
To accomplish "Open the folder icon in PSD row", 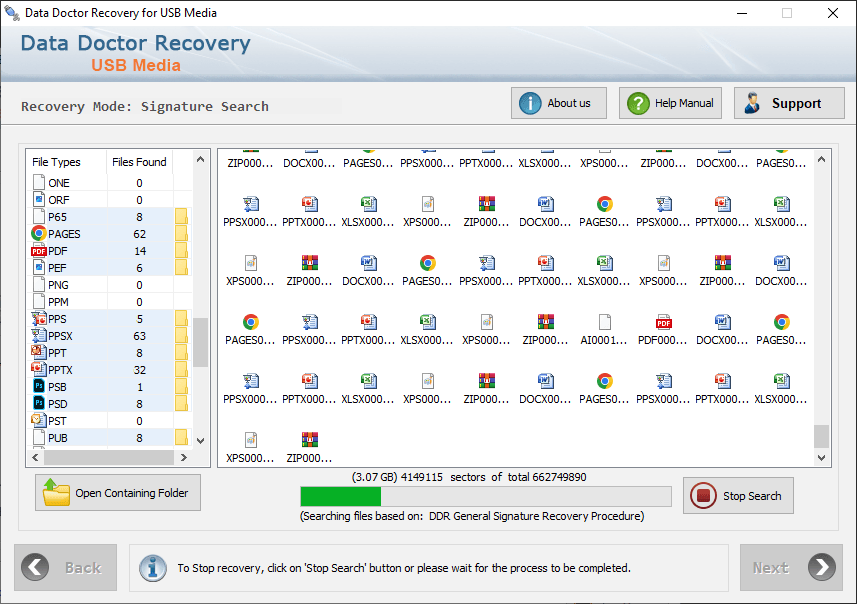I will pyautogui.click(x=181, y=403).
